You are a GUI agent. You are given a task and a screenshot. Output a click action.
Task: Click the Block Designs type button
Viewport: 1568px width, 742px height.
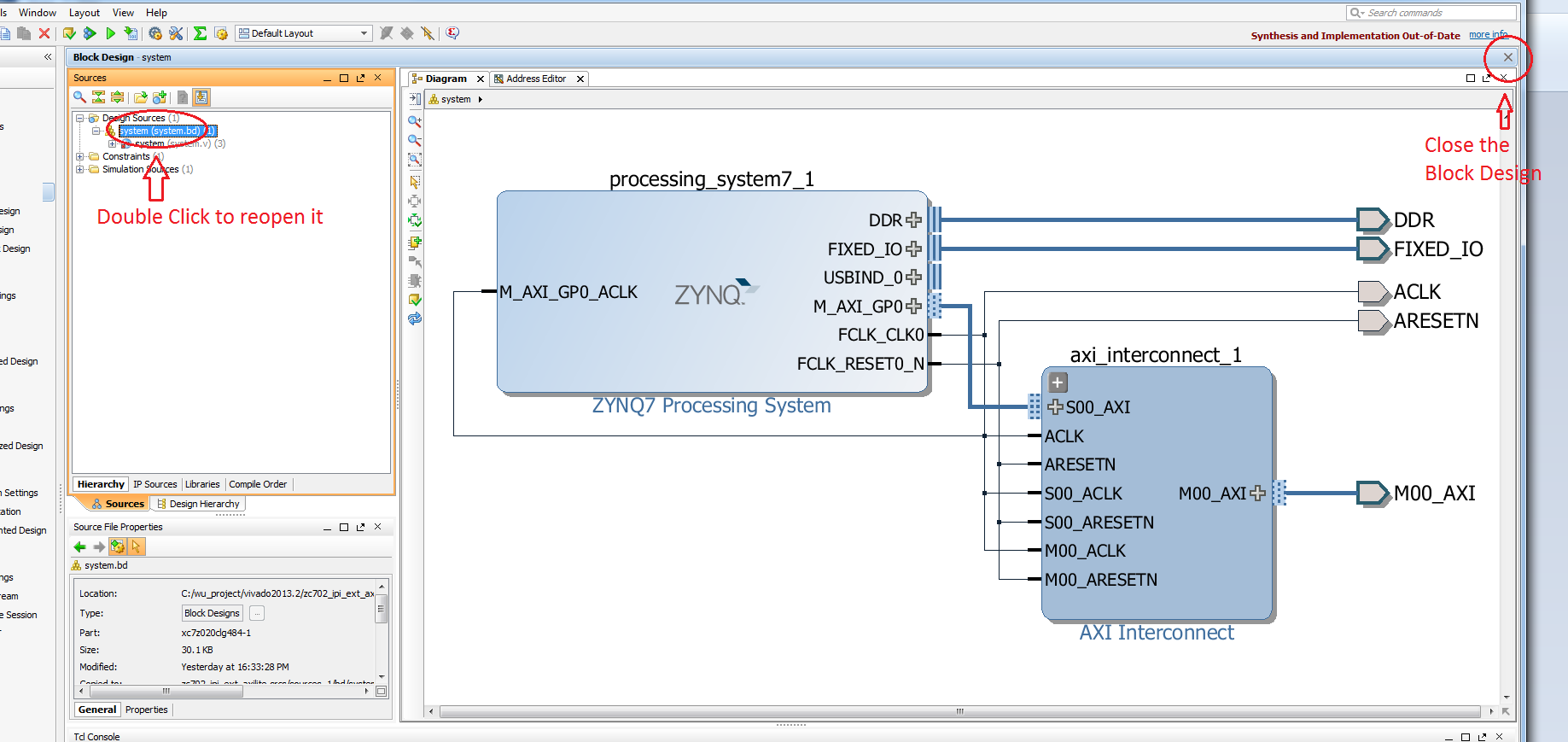(213, 613)
